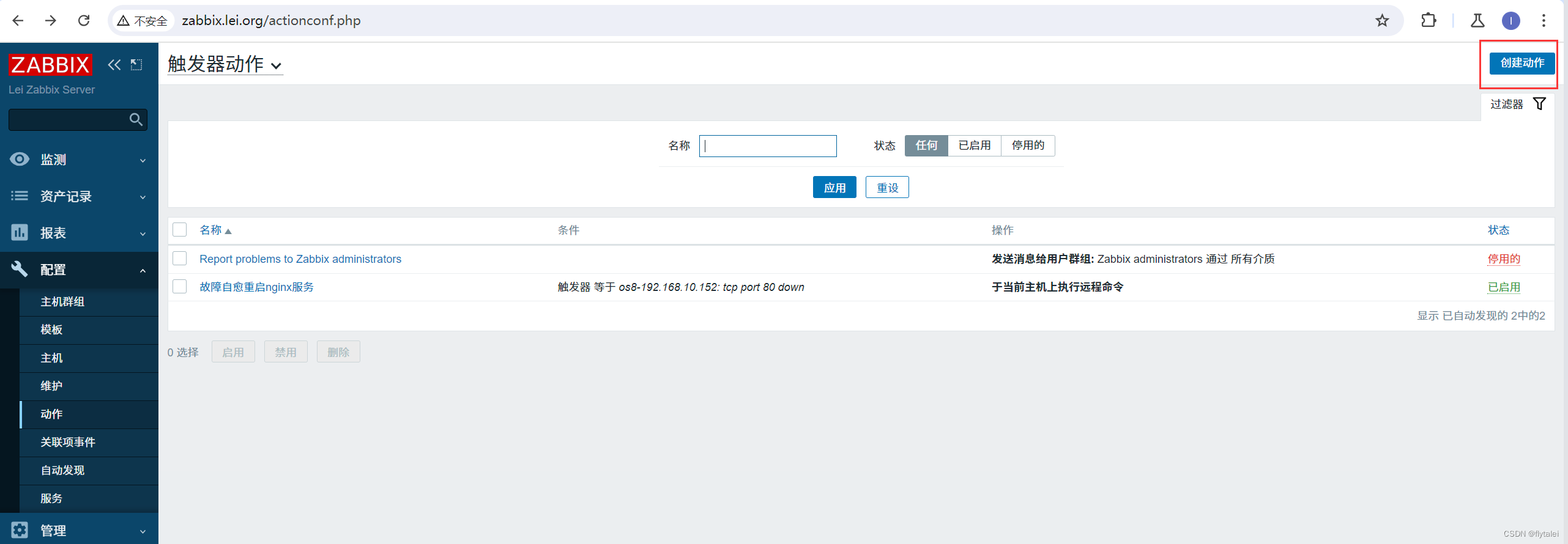The height and width of the screenshot is (544, 1568).
Task: Open 维护 submenu item
Action: click(89, 386)
